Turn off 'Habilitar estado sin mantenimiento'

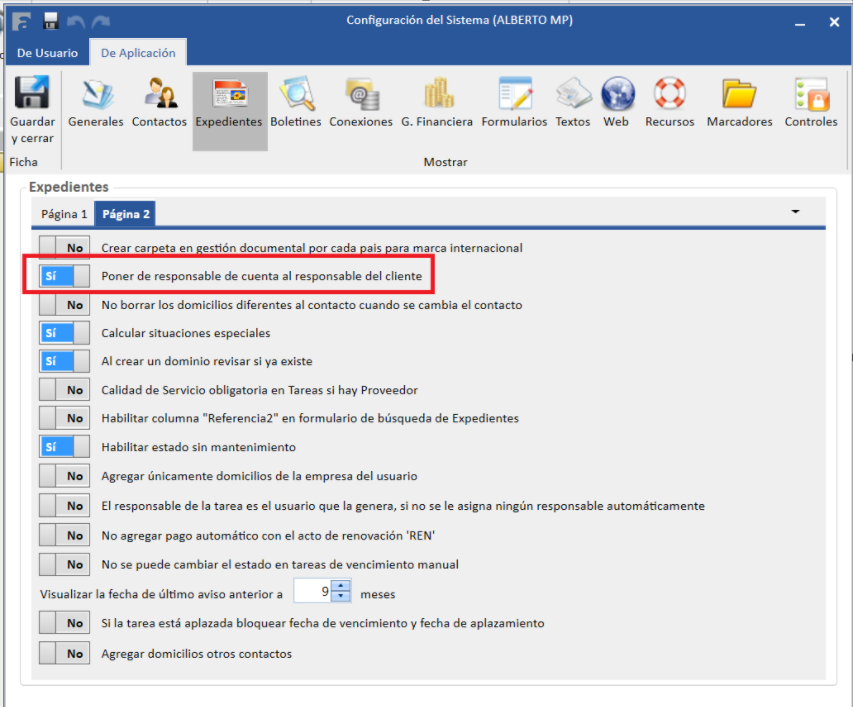[x=64, y=447]
